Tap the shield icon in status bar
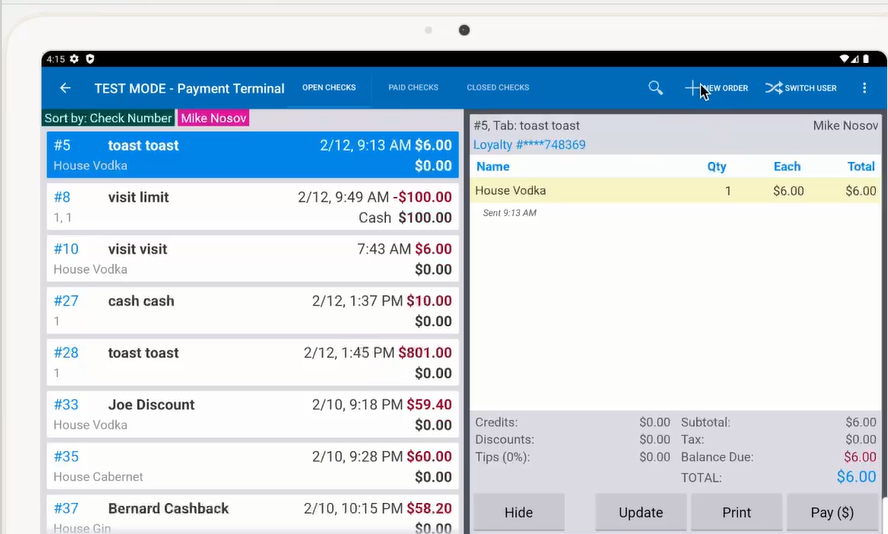888x534 pixels. pyautogui.click(x=89, y=59)
